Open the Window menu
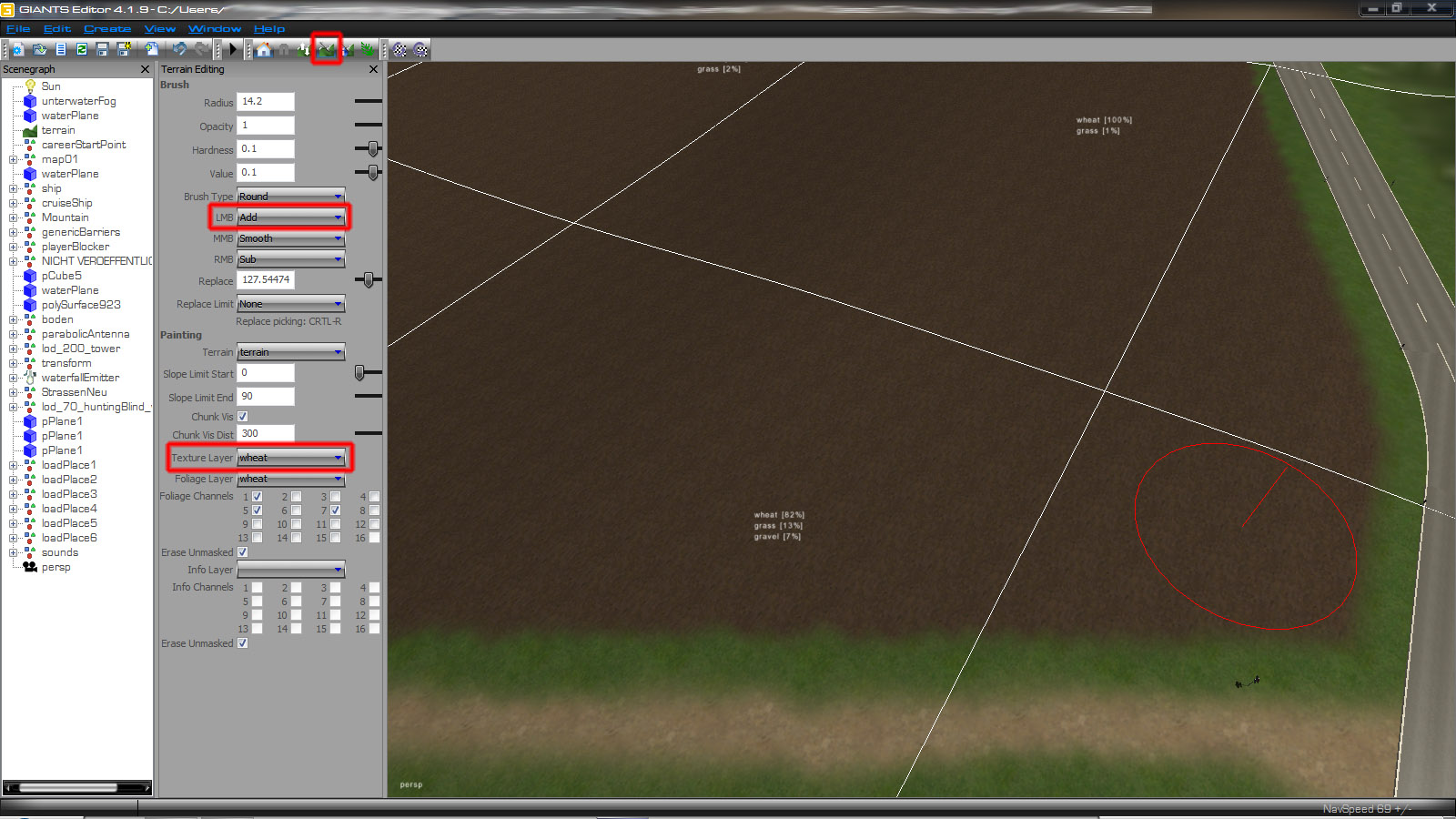Viewport: 1456px width, 819px height. (214, 29)
